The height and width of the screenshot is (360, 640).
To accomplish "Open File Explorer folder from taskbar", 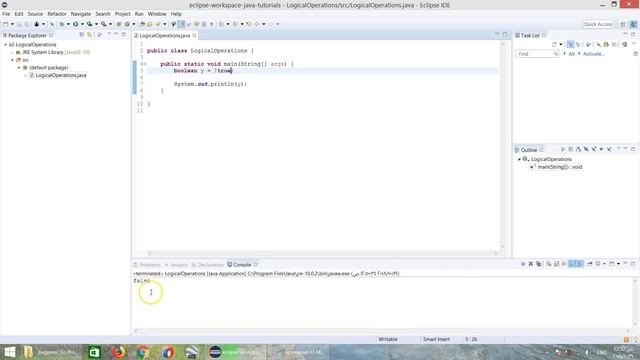I will coord(28,352).
